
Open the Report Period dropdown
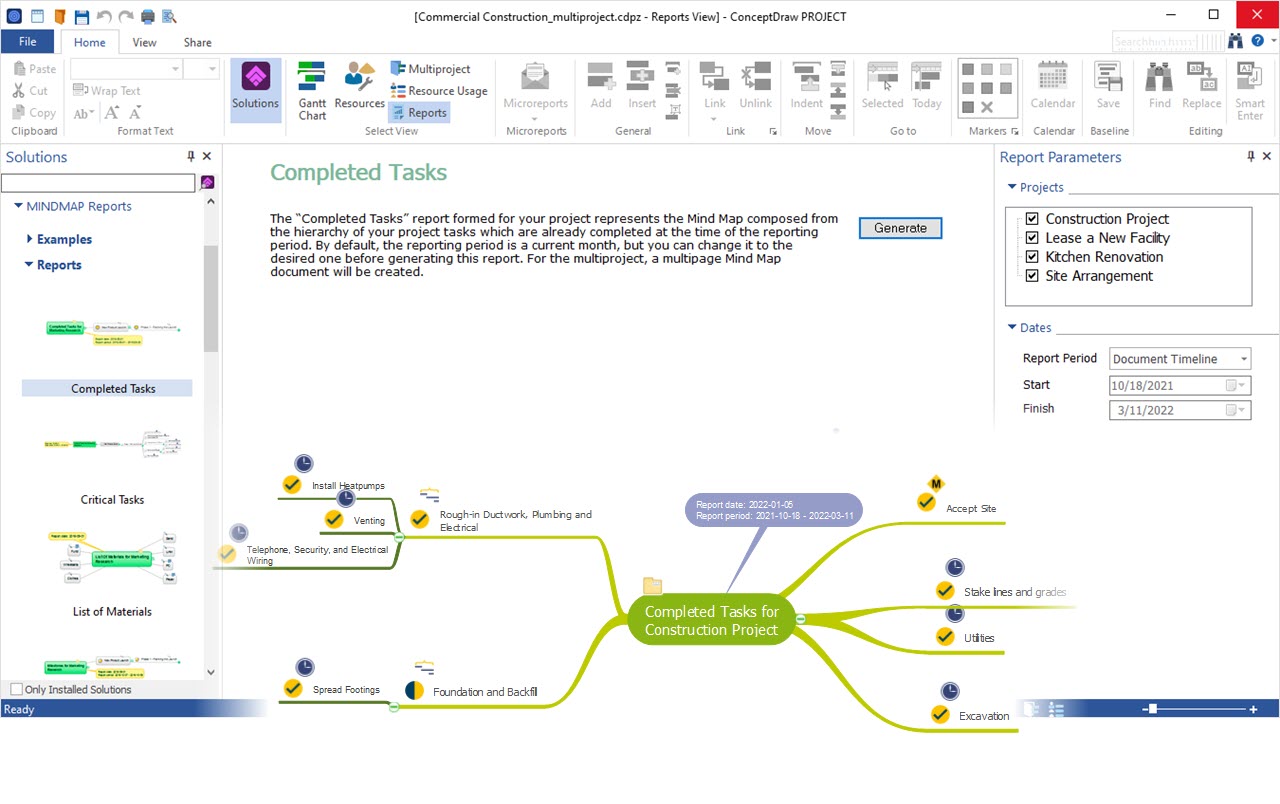click(x=1243, y=359)
